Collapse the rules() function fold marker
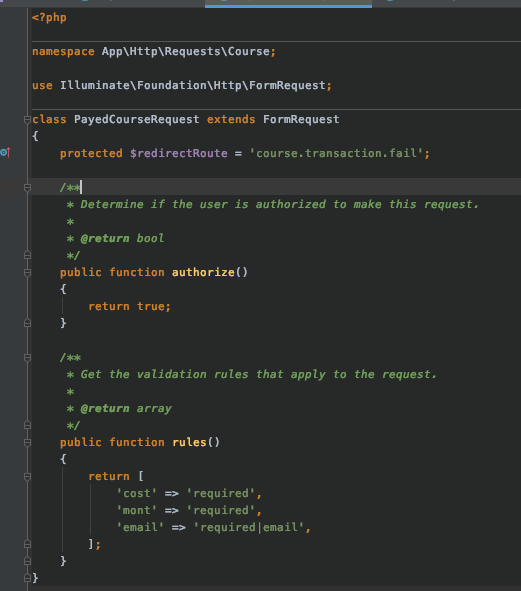The image size is (521, 591). (x=27, y=442)
